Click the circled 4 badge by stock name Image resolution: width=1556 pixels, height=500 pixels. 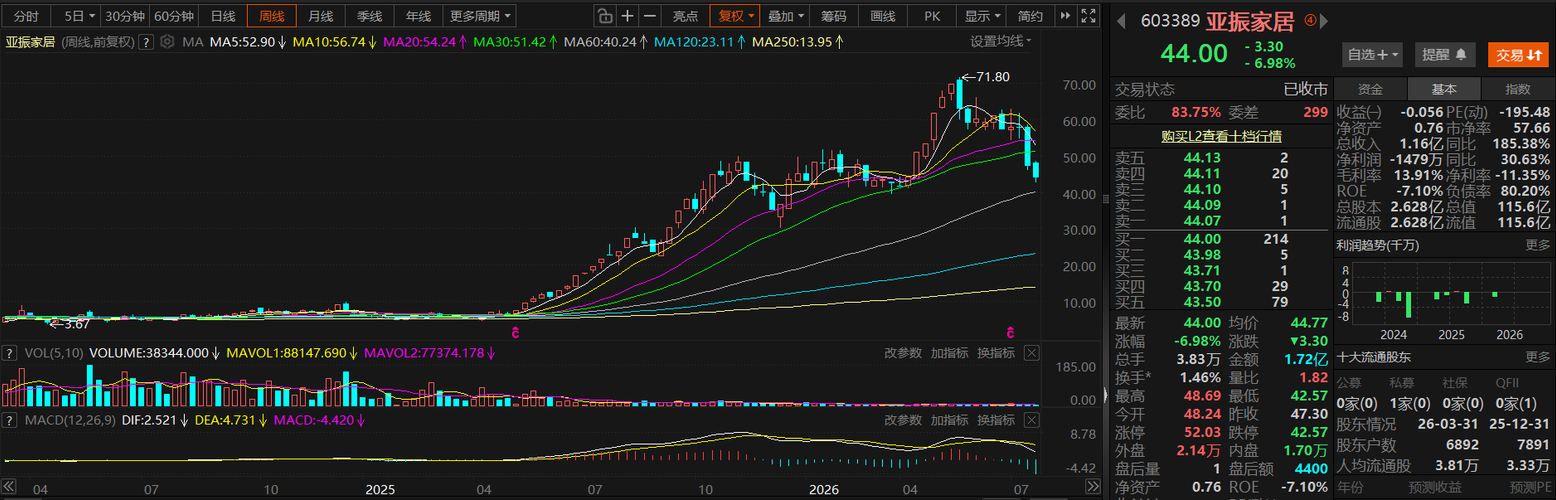1310,20
